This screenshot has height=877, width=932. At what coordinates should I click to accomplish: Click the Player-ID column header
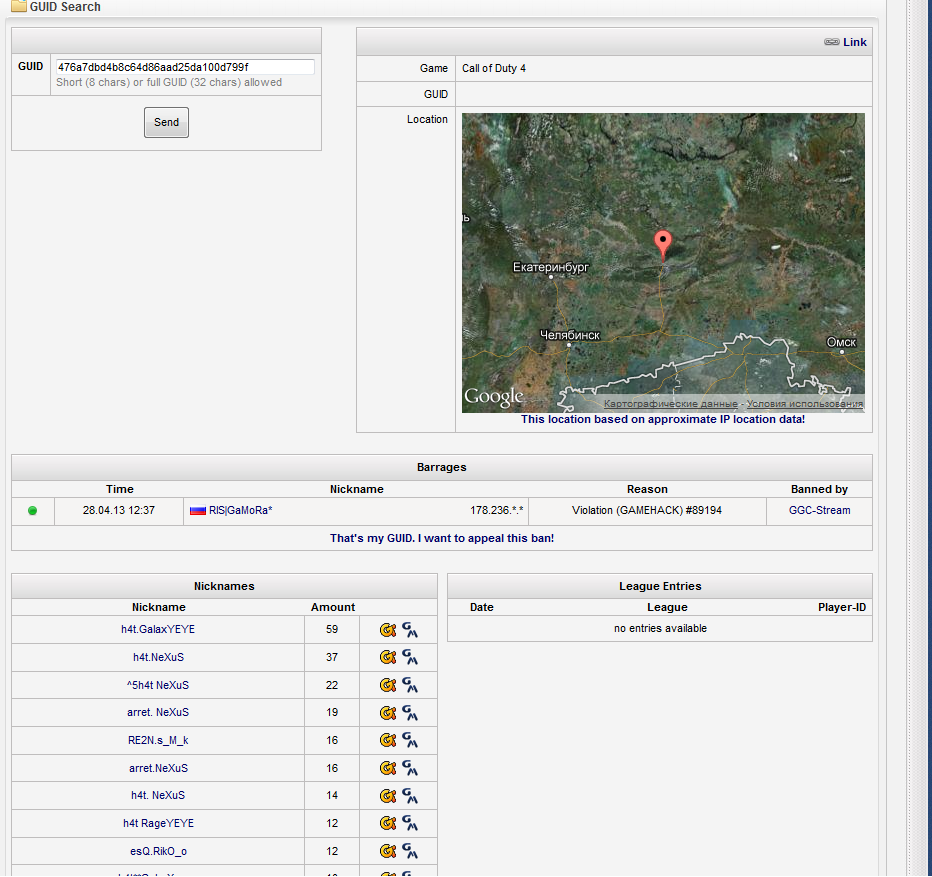842,607
